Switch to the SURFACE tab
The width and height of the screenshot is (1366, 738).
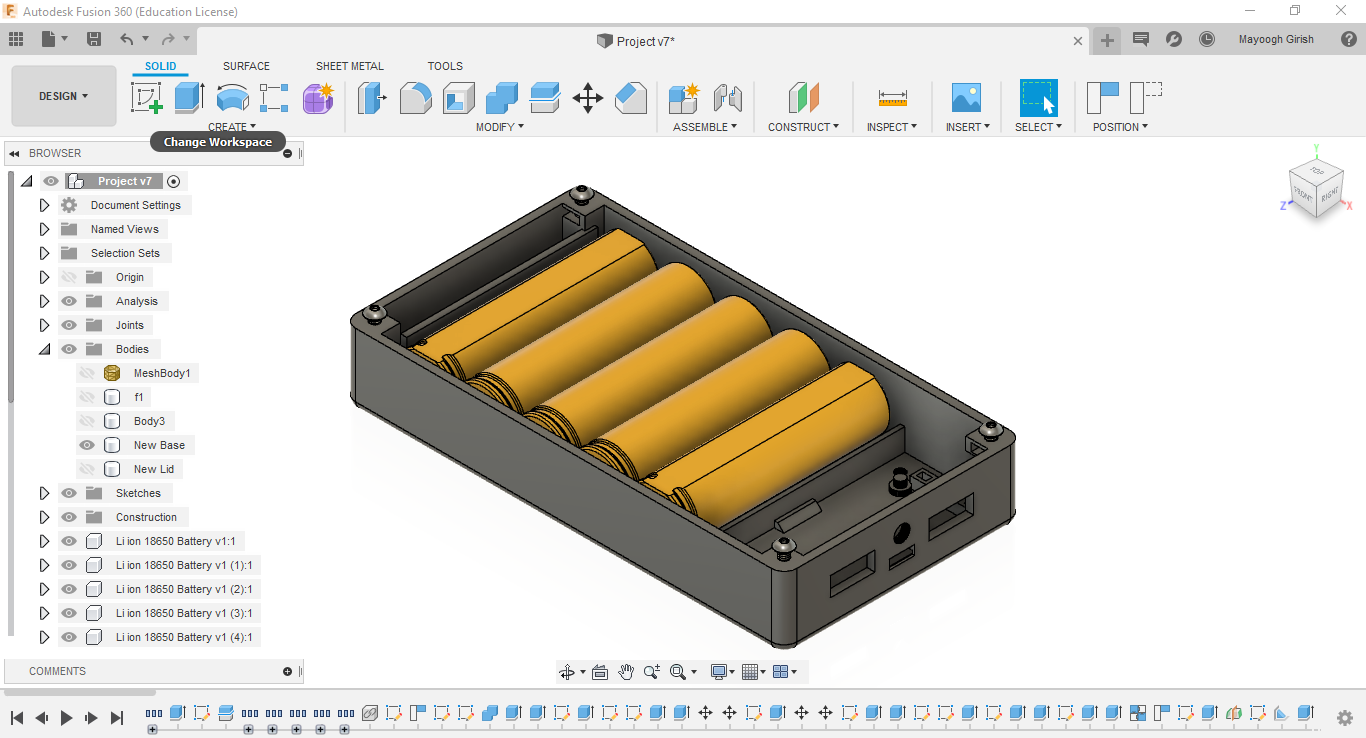[246, 66]
